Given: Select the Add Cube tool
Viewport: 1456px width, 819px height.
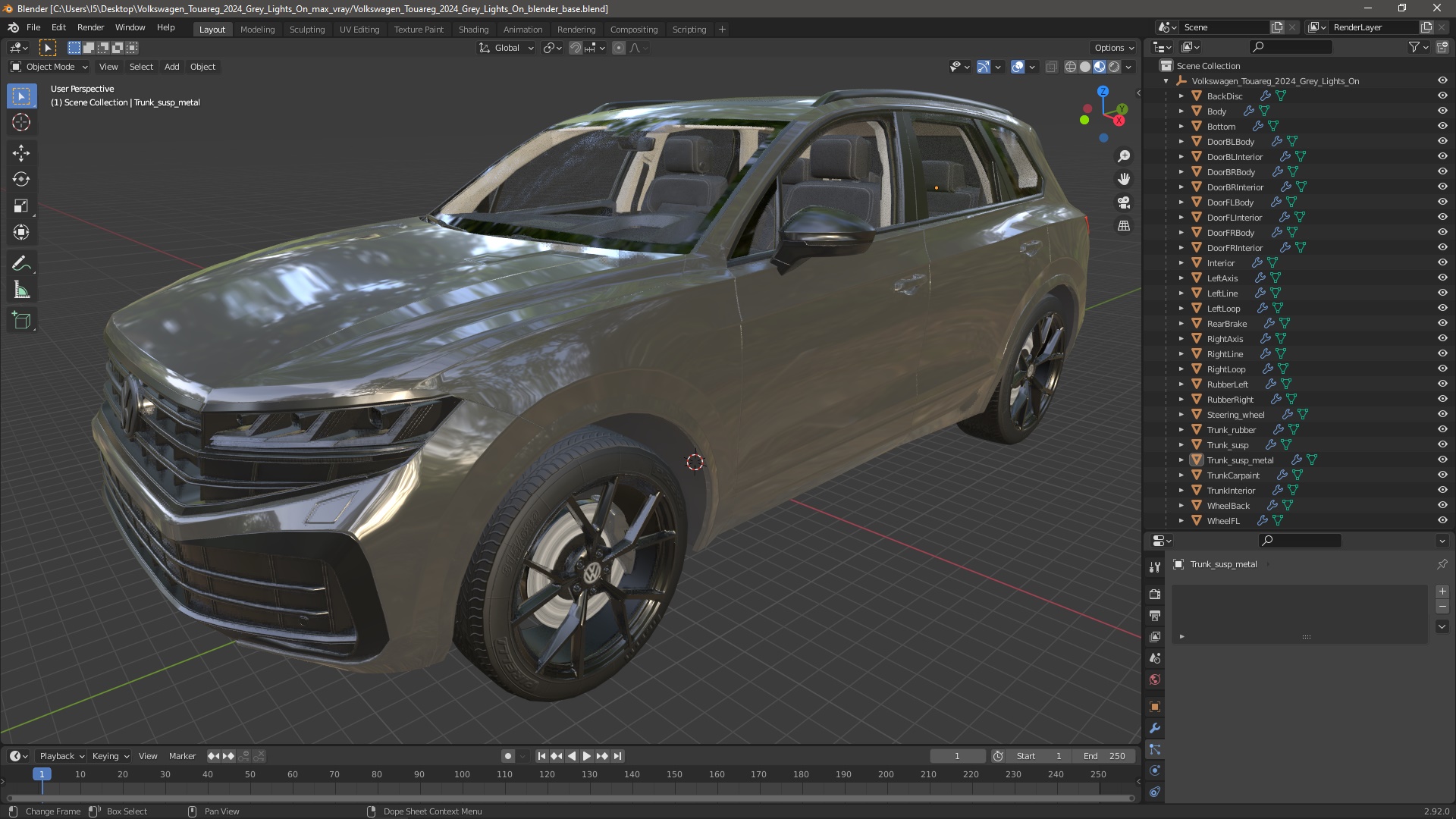Looking at the screenshot, I should (x=21, y=321).
